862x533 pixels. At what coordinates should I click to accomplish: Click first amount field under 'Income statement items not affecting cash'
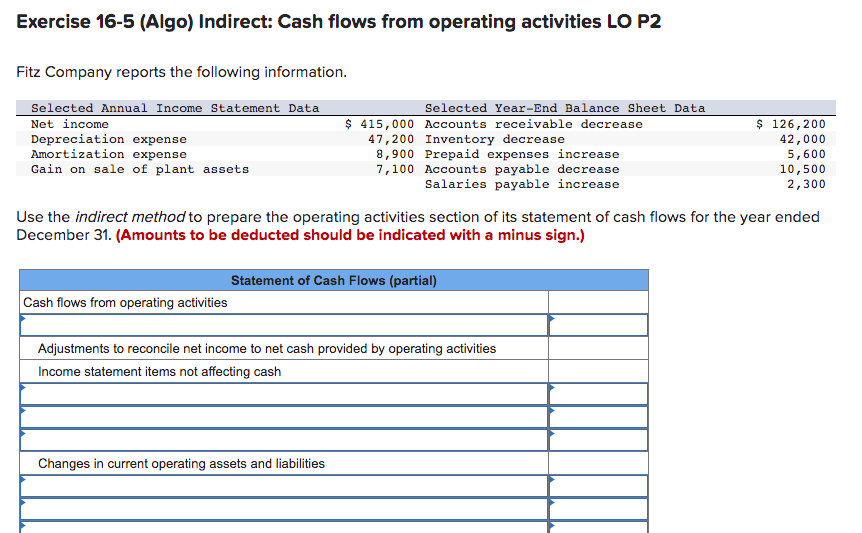(598, 395)
